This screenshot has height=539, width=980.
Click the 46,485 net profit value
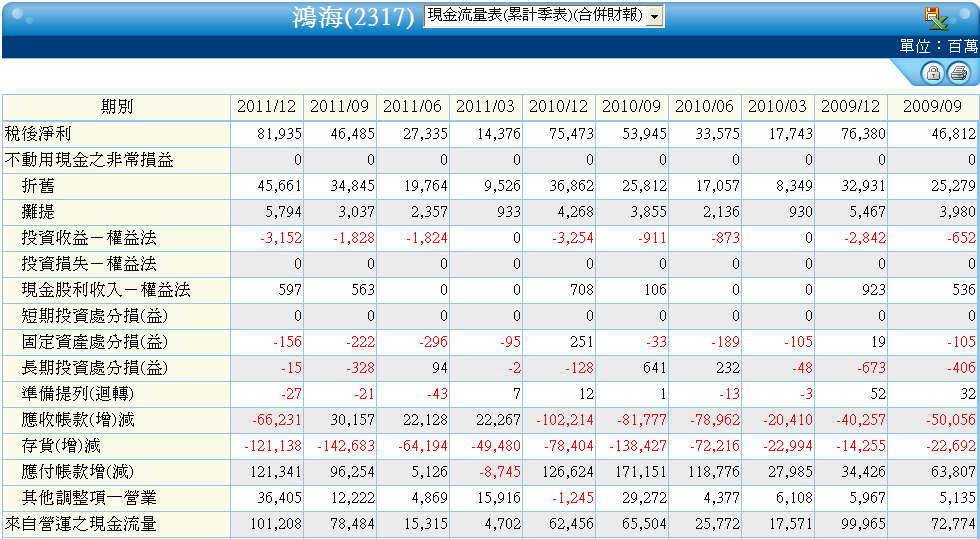352,134
